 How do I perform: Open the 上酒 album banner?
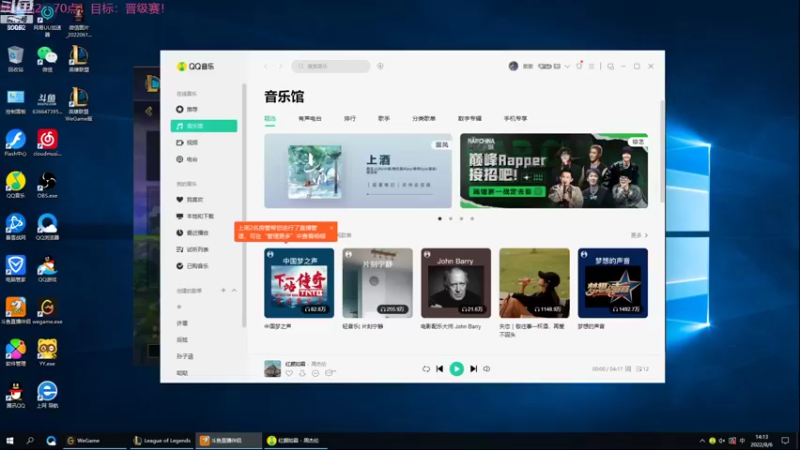tap(358, 171)
